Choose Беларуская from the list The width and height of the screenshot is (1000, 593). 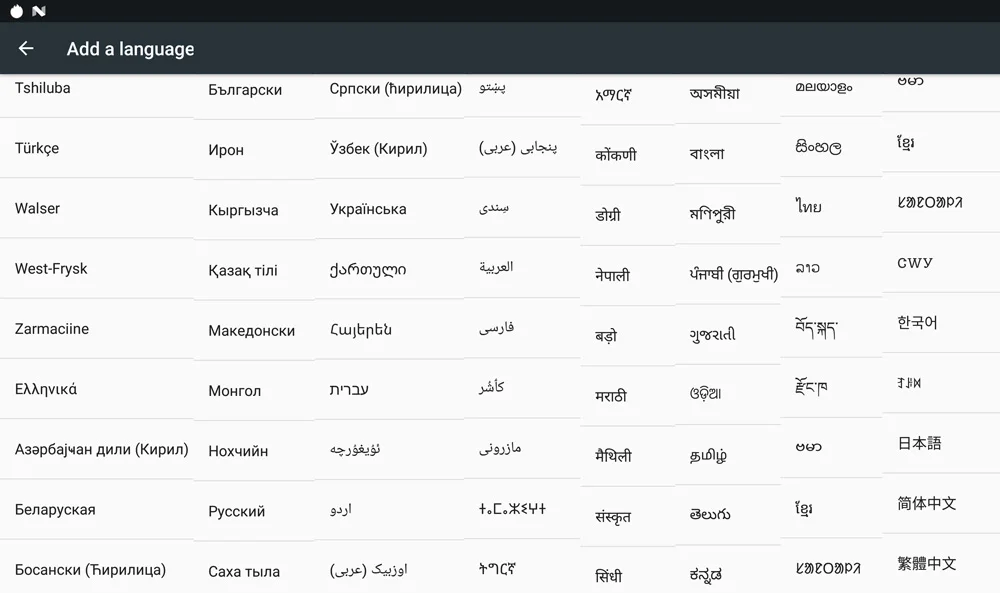[55, 509]
